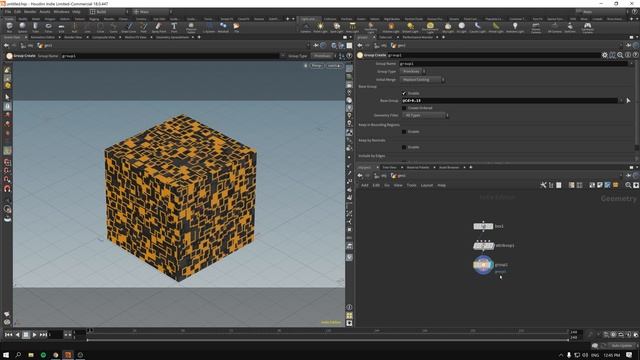The image size is (640, 360).
Task: Open the network editor Layout menu
Action: [x=427, y=185]
